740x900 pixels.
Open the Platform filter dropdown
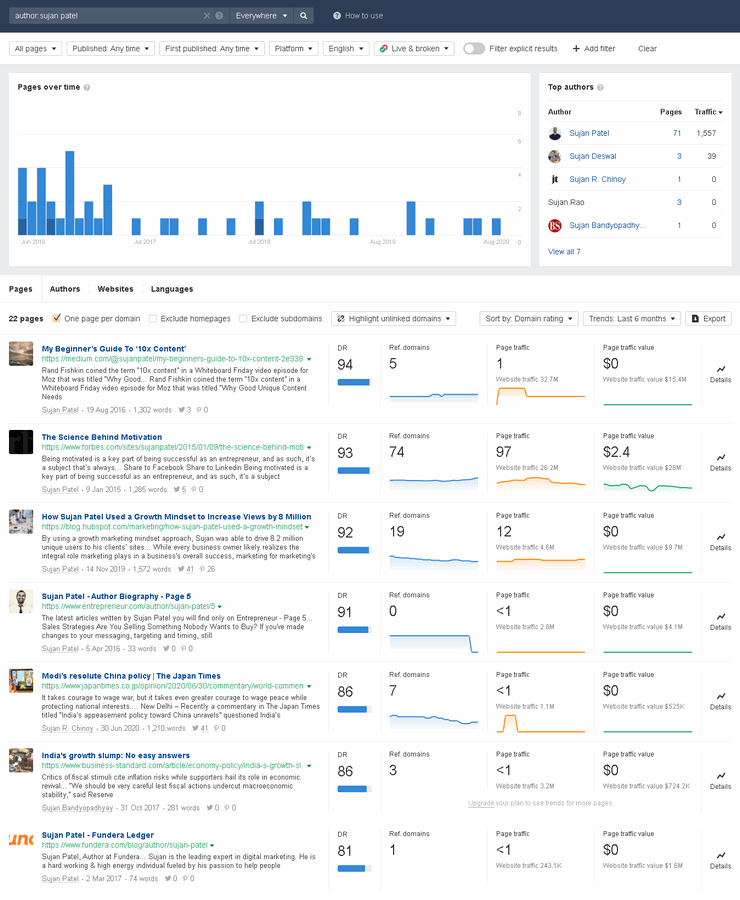pyautogui.click(x=293, y=49)
